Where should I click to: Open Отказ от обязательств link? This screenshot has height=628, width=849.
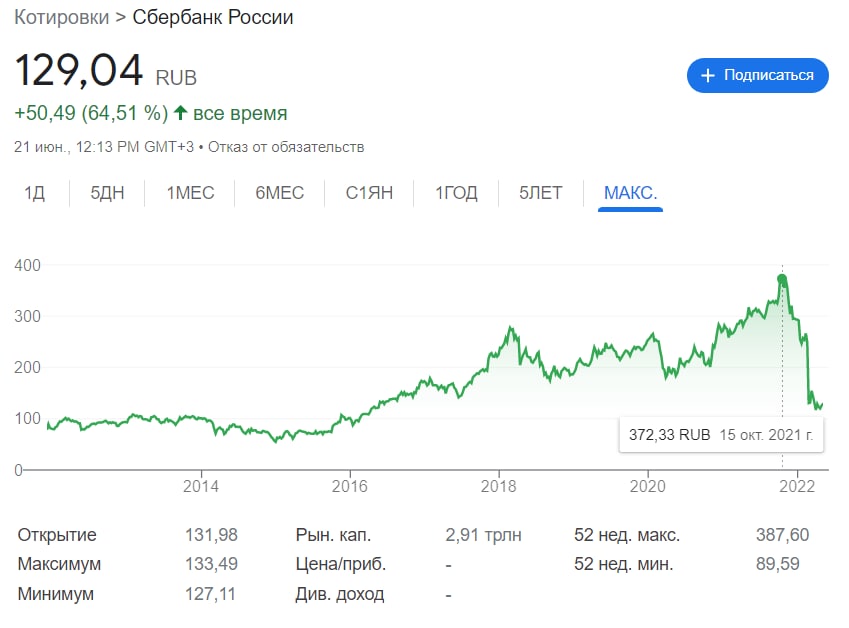coord(286,147)
